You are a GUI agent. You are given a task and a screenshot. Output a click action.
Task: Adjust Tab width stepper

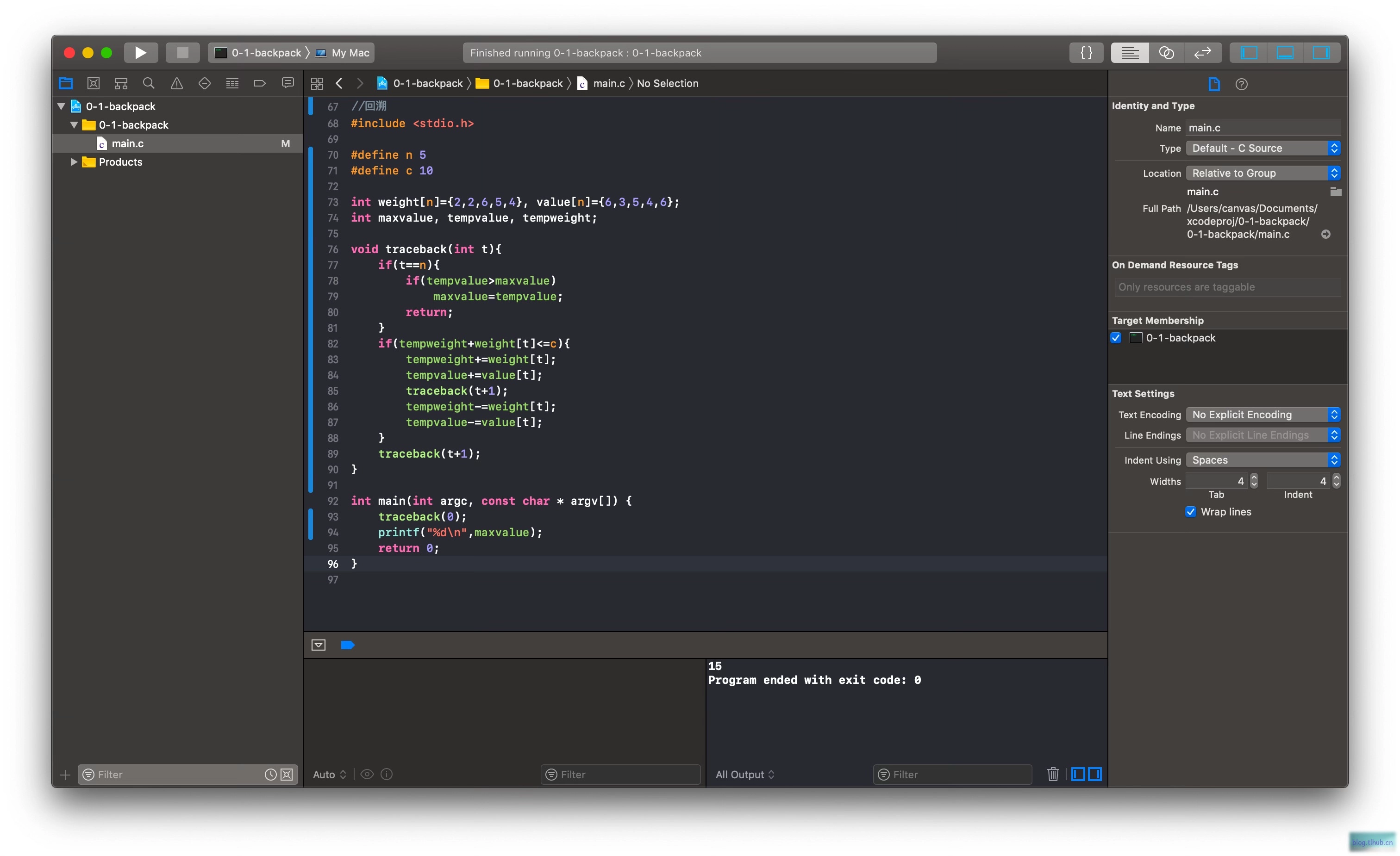1254,481
